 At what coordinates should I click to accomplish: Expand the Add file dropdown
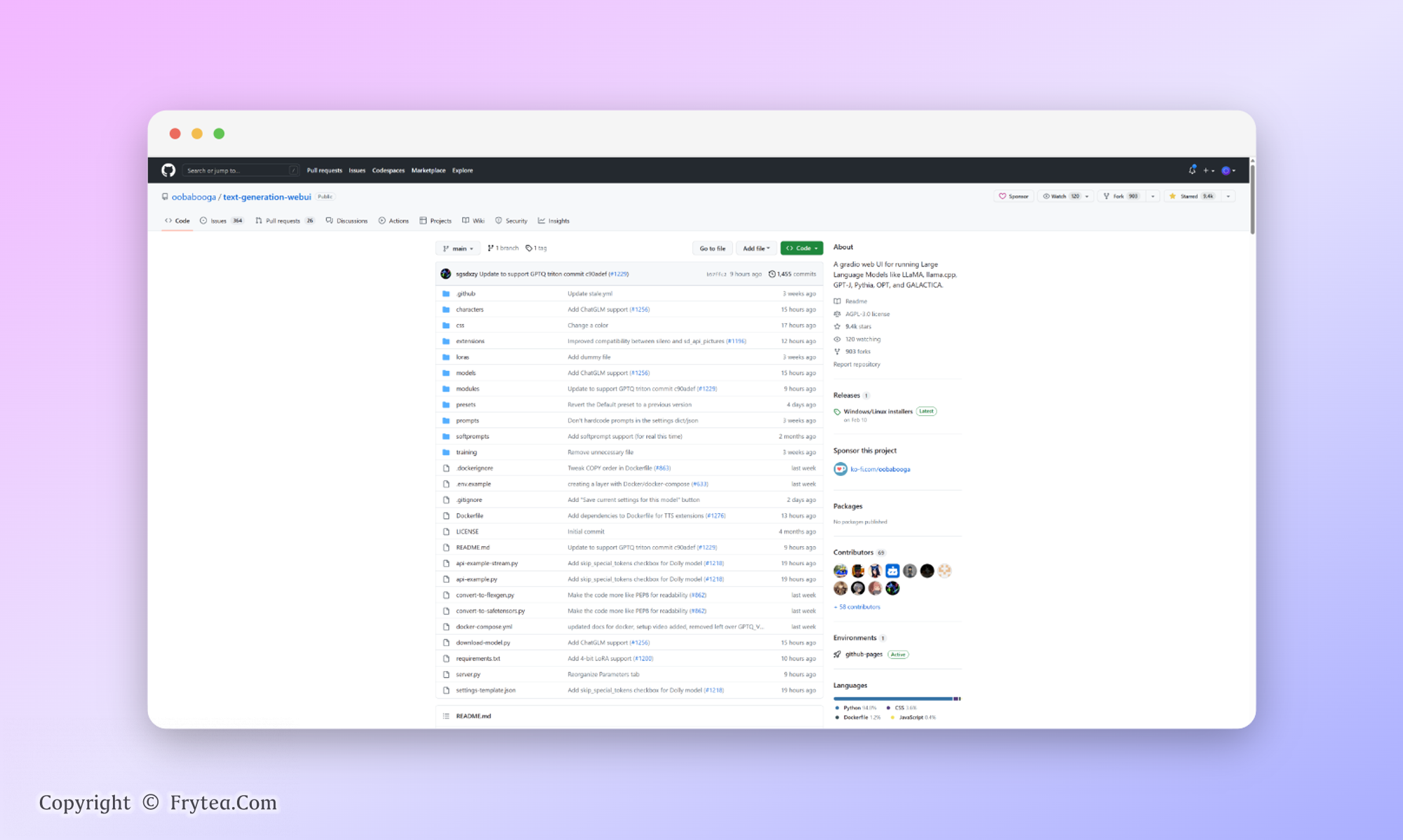click(x=756, y=248)
